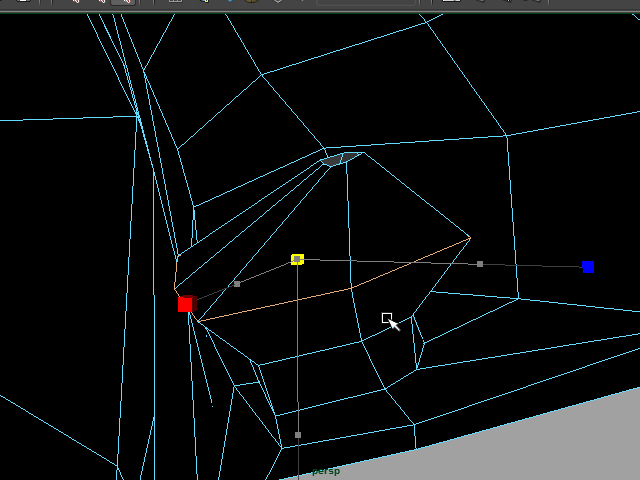Click gray handle between red cube and center
Screen dimensions: 640x480
click(237, 284)
